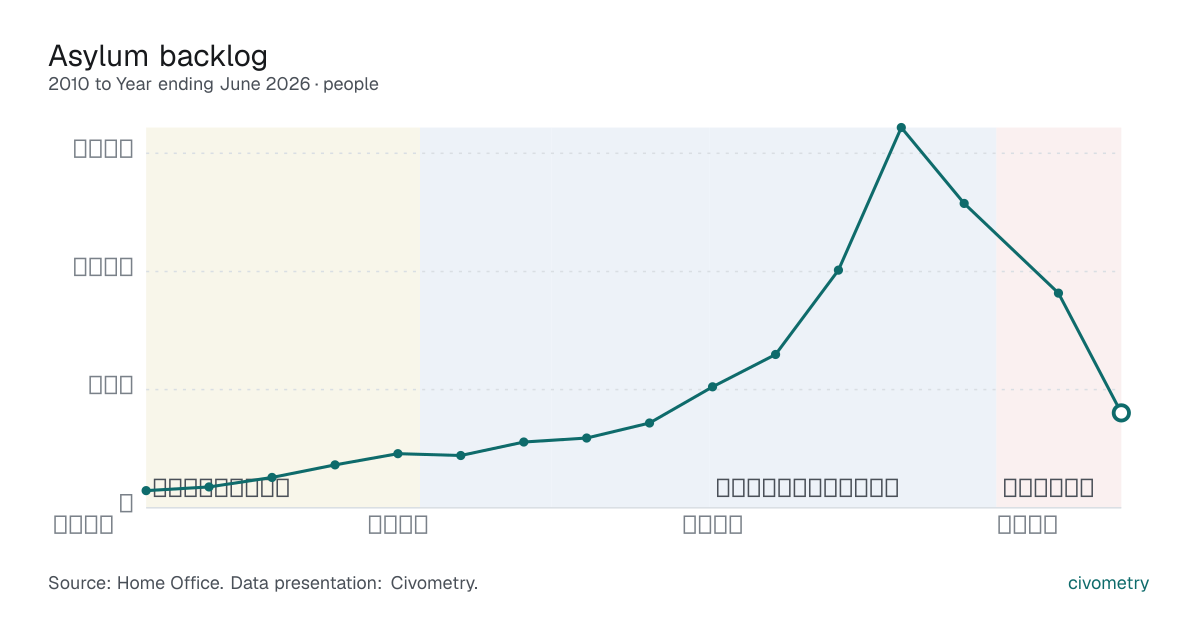The height and width of the screenshot is (630, 1200).
Task: Click the hollow final data point marker
Action: [1121, 413]
